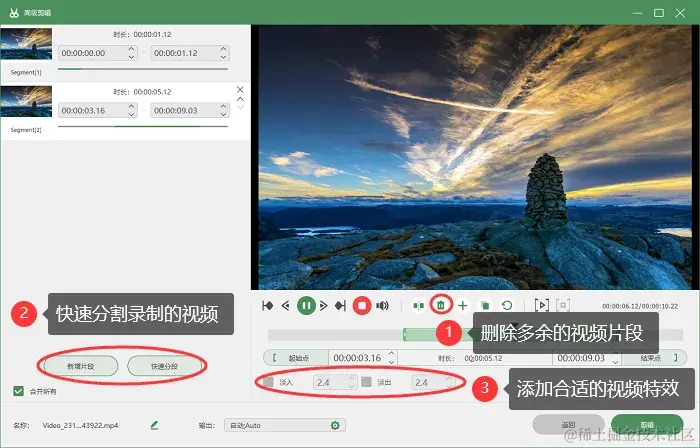Set end point with 结束点 button
Image resolution: width=700 pixels, height=448 pixels.
654,358
